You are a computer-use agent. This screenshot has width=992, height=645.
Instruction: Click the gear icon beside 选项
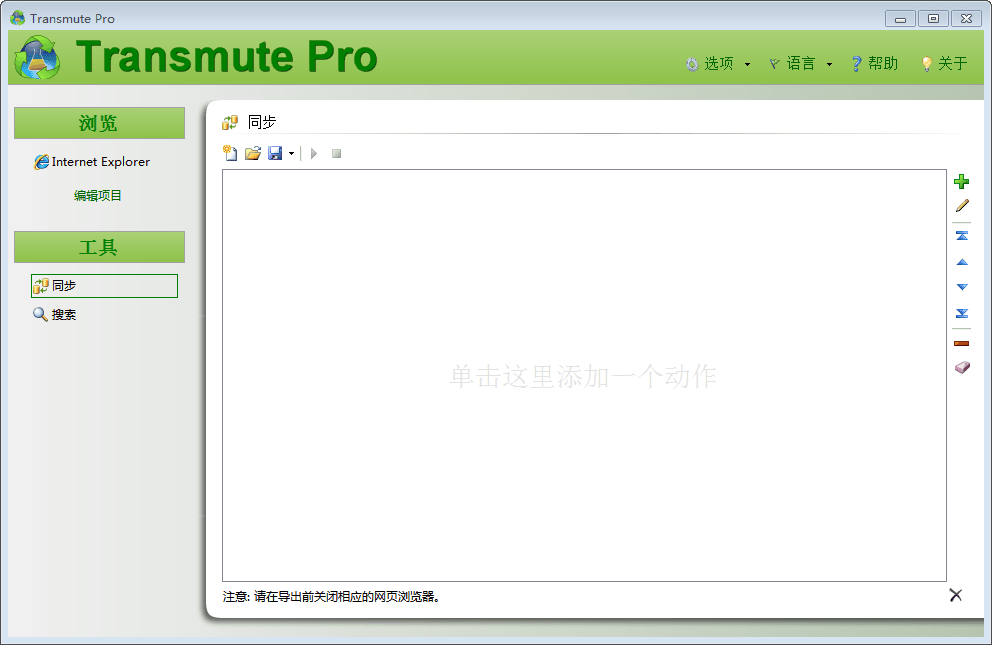[x=692, y=64]
